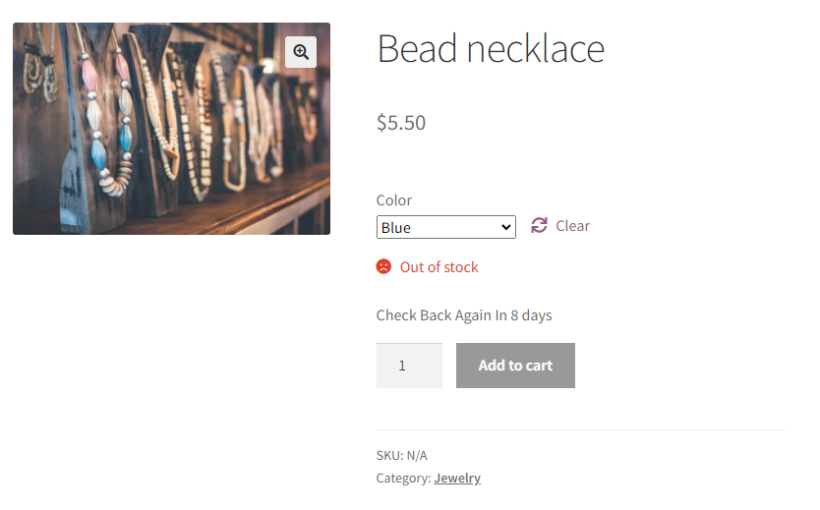Screen dimensions: 820x510
Task: Click the N/A SKU value
Action: coord(417,455)
